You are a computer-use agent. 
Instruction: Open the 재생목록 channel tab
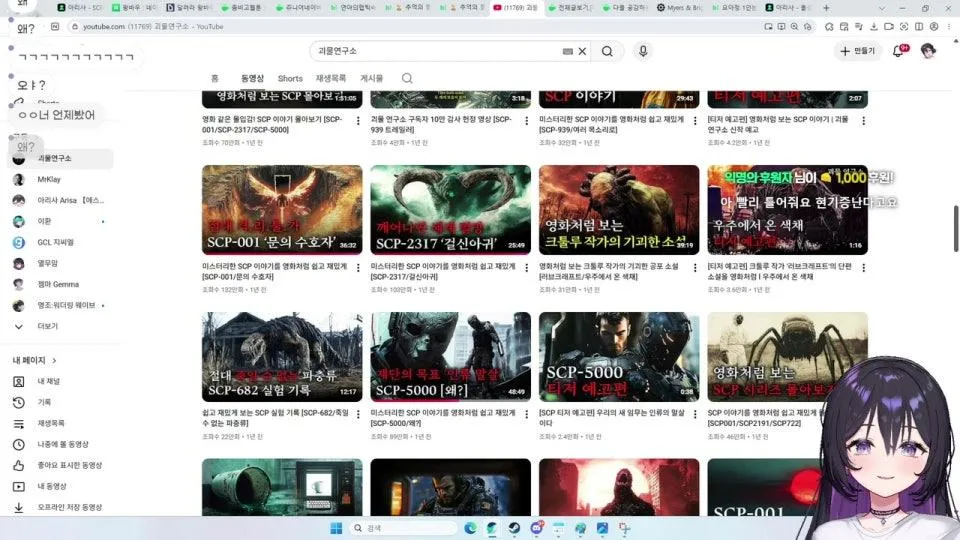[331, 78]
